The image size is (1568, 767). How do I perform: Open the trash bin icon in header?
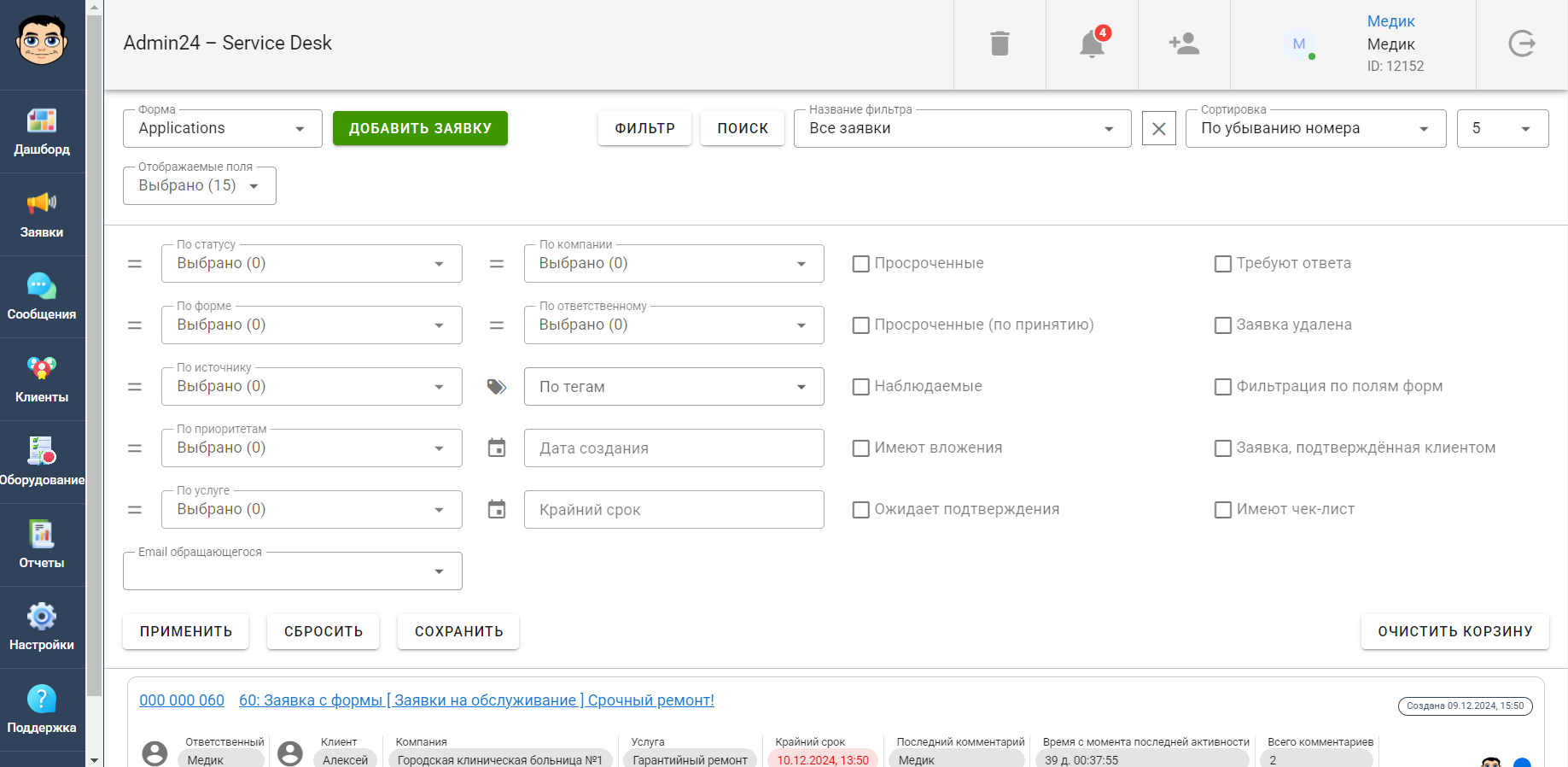click(1000, 44)
